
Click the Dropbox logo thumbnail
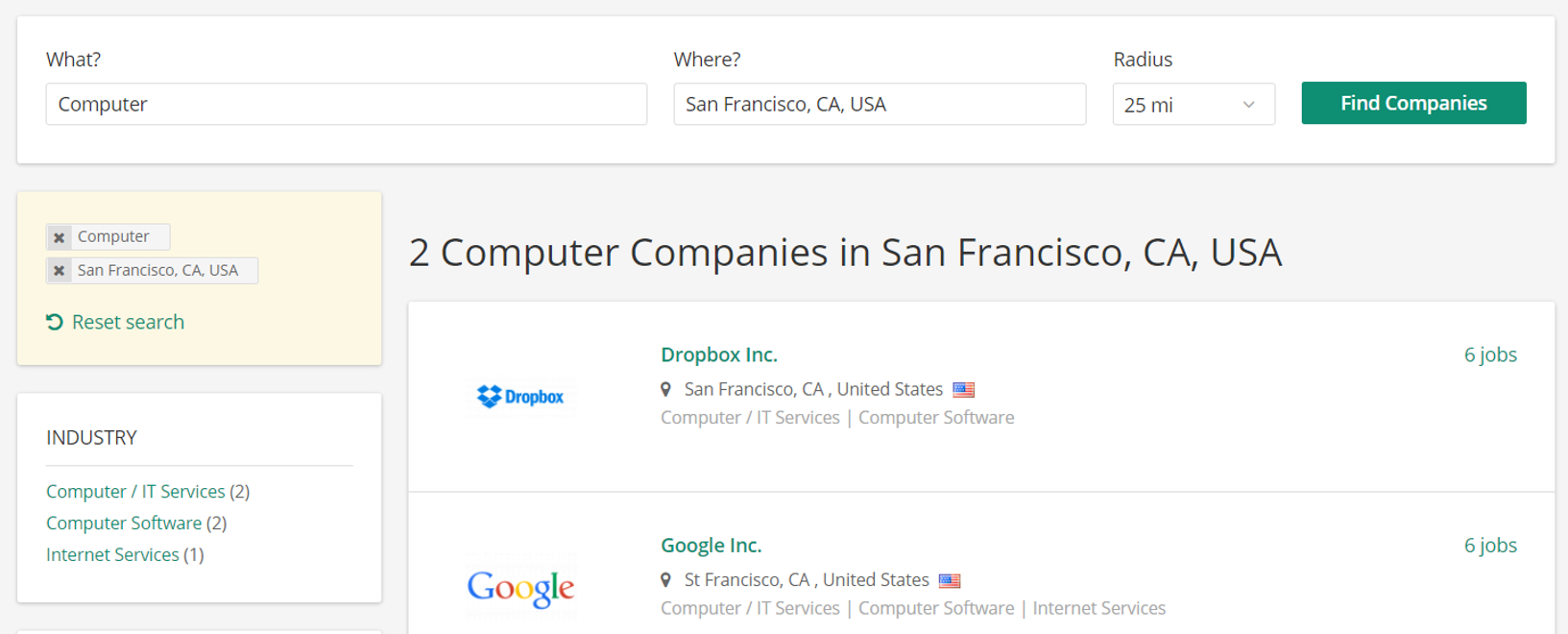519,395
